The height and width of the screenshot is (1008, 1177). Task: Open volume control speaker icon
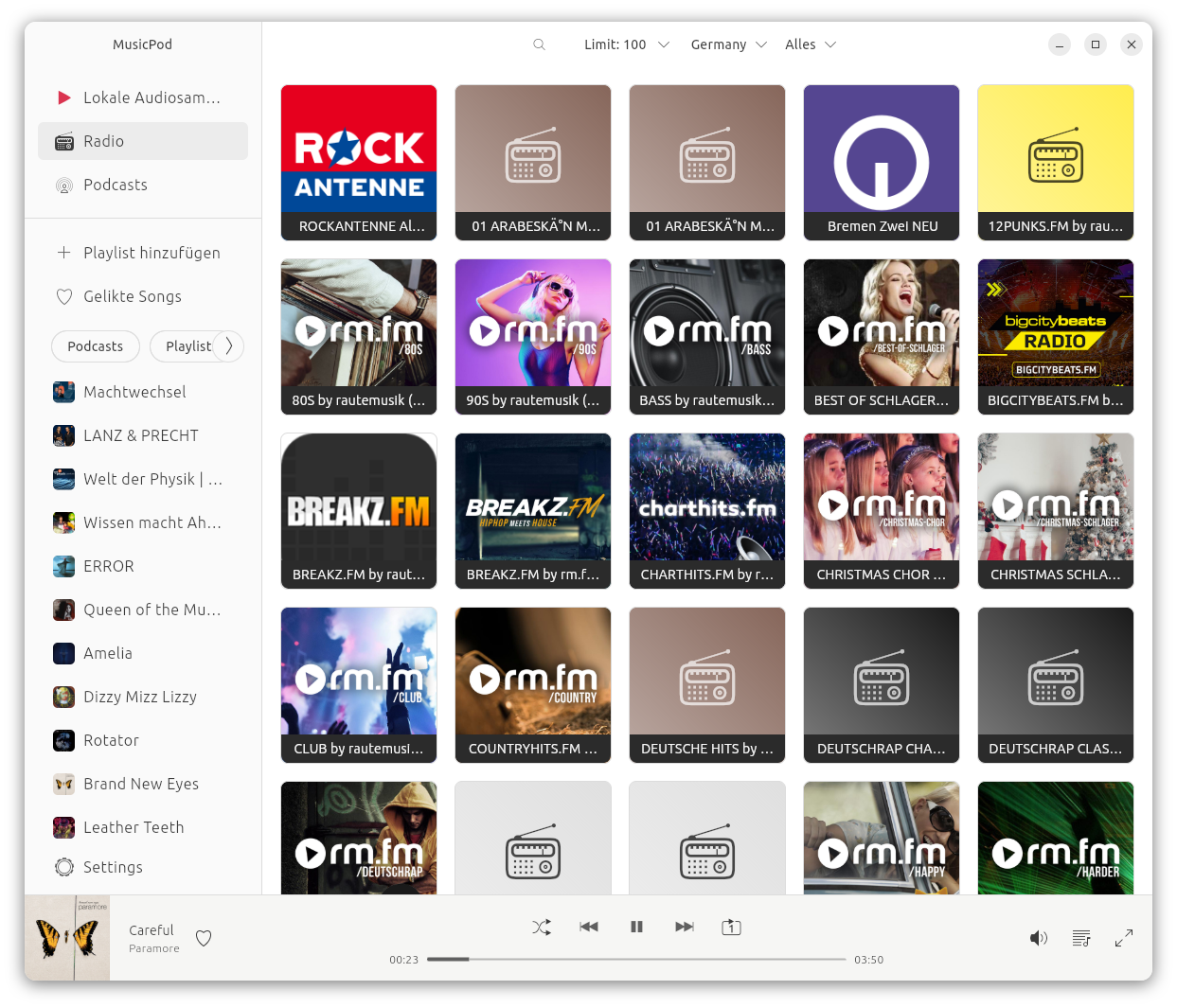1039,938
